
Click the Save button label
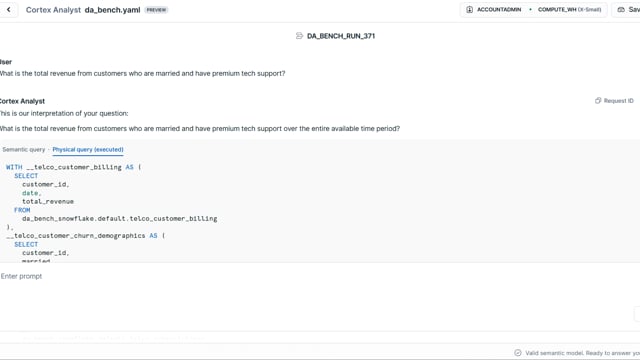(634, 9)
